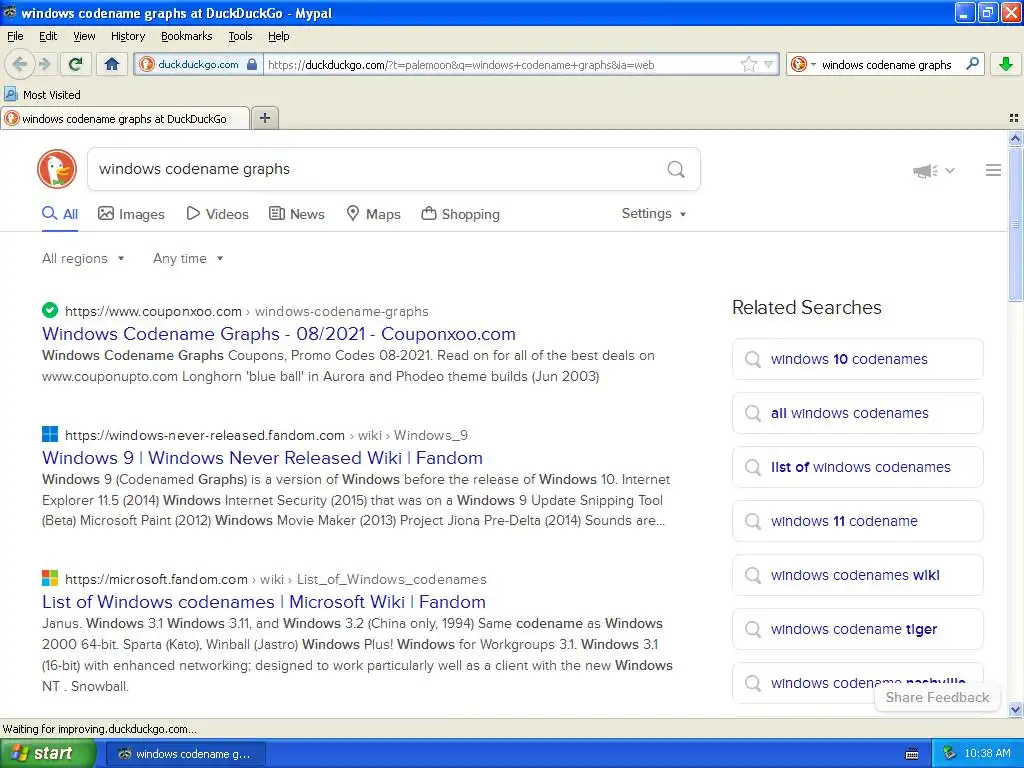The image size is (1024, 768).
Task: Go back with the browser Back arrow
Action: (19, 64)
